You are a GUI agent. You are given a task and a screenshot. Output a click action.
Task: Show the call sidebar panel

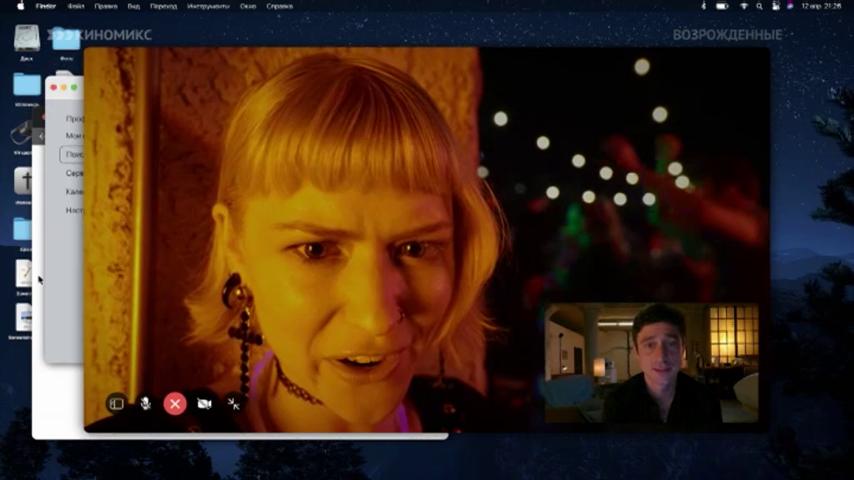click(117, 404)
